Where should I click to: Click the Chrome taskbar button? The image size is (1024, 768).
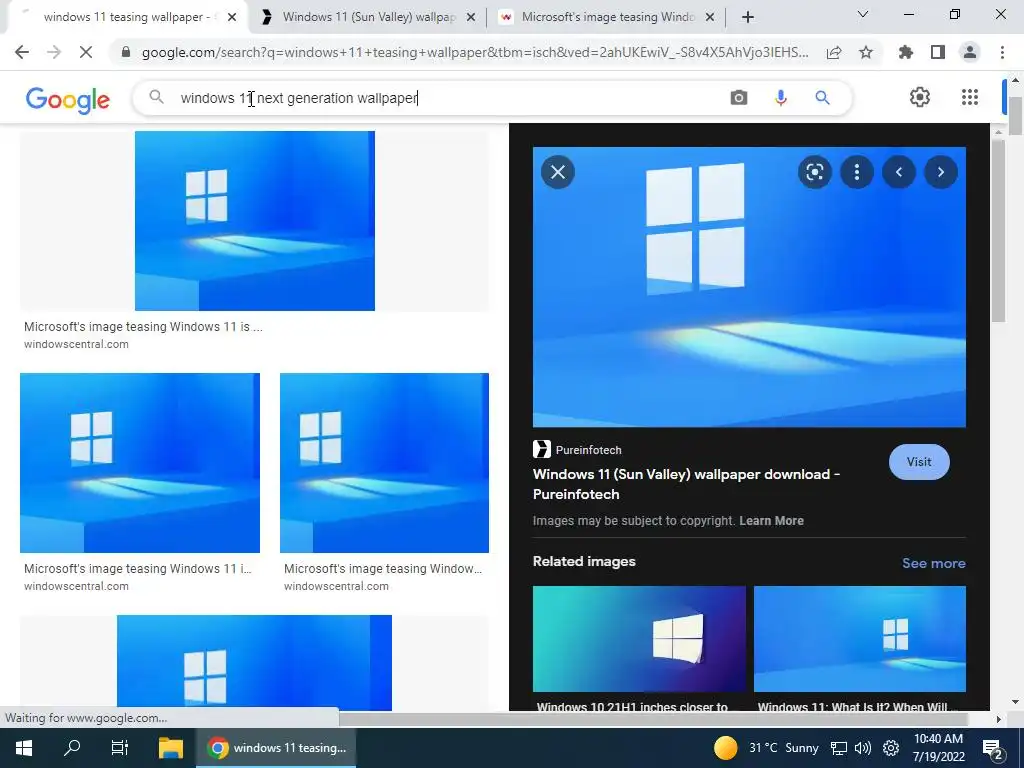[276, 748]
